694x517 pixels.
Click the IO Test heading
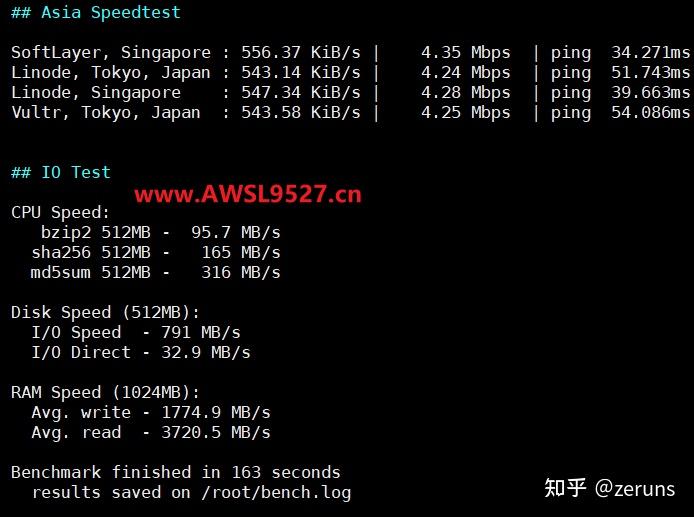coord(61,172)
